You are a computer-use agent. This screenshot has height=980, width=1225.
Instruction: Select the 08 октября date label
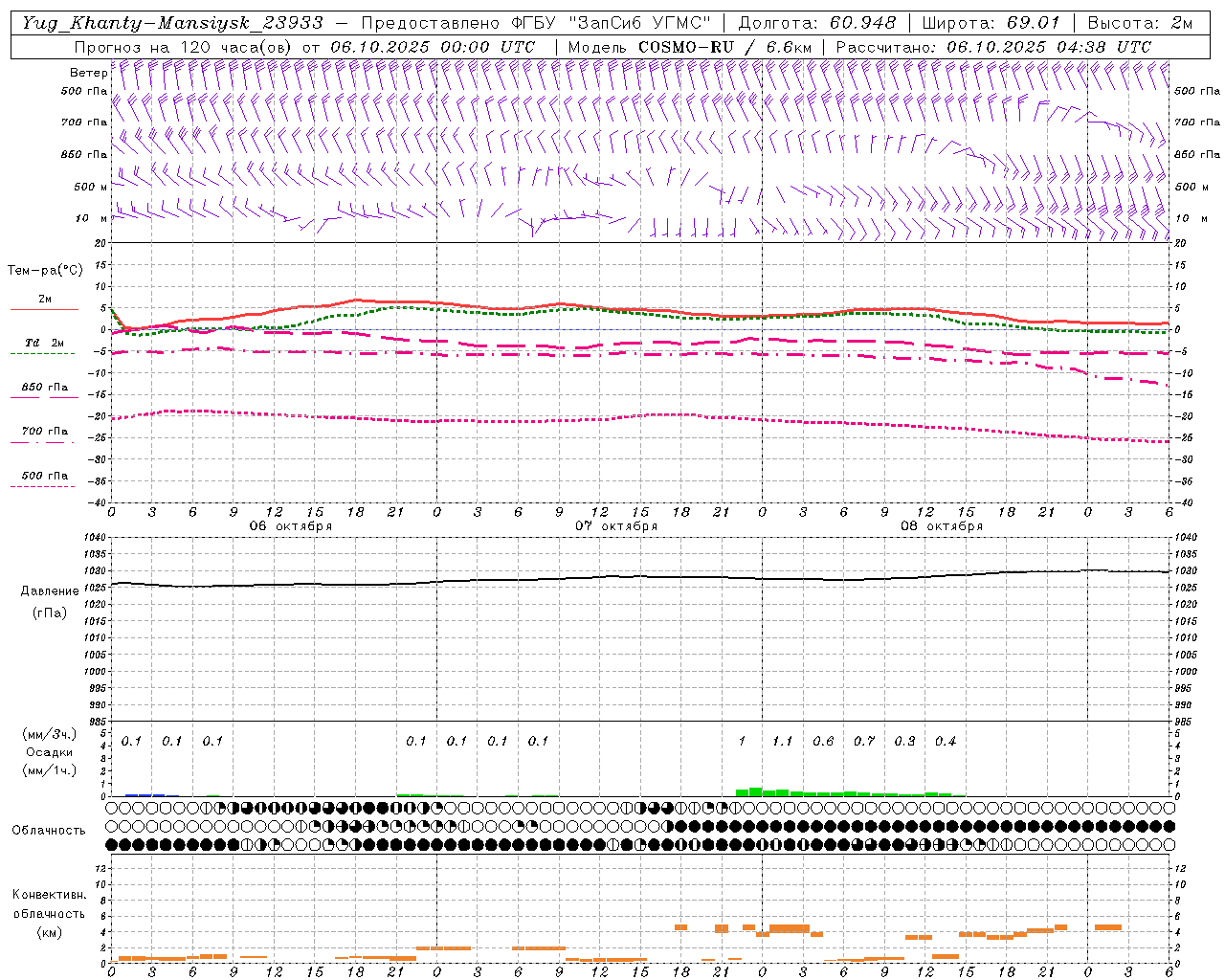pyautogui.click(x=942, y=526)
